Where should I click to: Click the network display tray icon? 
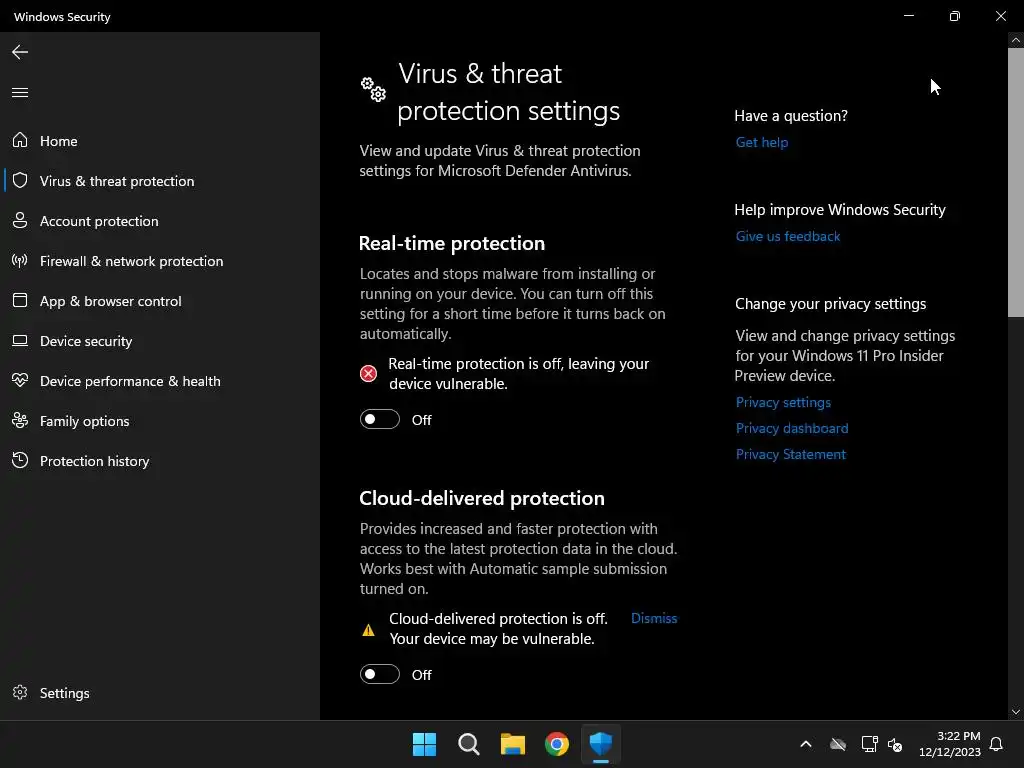tap(869, 744)
